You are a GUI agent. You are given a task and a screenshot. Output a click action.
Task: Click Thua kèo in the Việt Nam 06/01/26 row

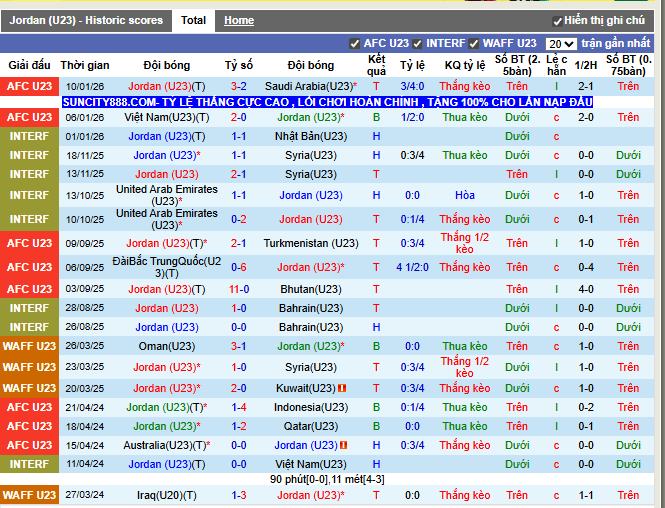(465, 117)
